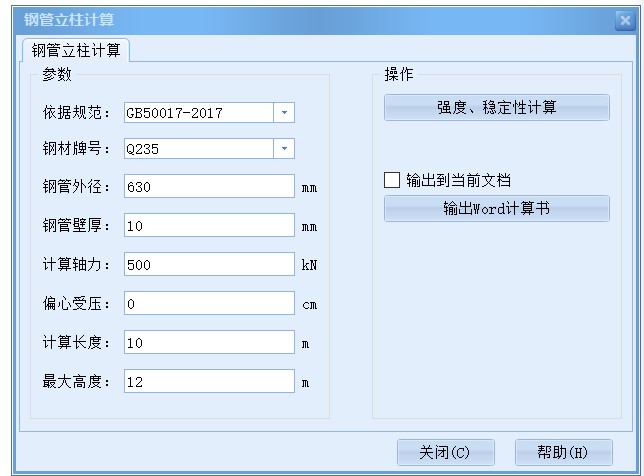Focus the 钢管外径 input field

tap(209, 187)
